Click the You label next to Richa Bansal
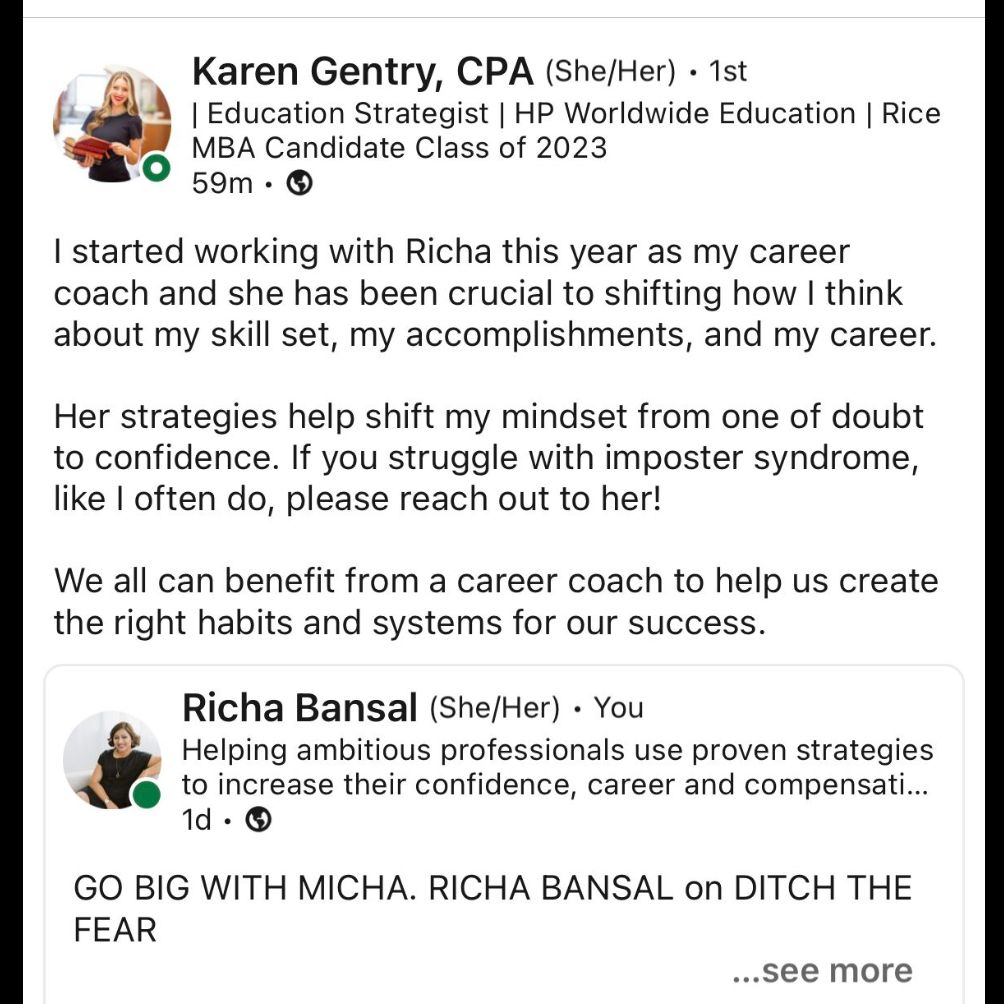 618,708
